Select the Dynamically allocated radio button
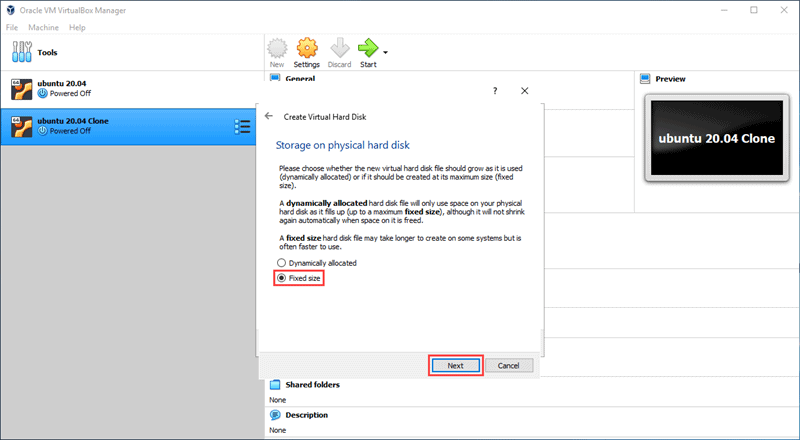Image resolution: width=800 pixels, height=440 pixels. pyautogui.click(x=281, y=263)
